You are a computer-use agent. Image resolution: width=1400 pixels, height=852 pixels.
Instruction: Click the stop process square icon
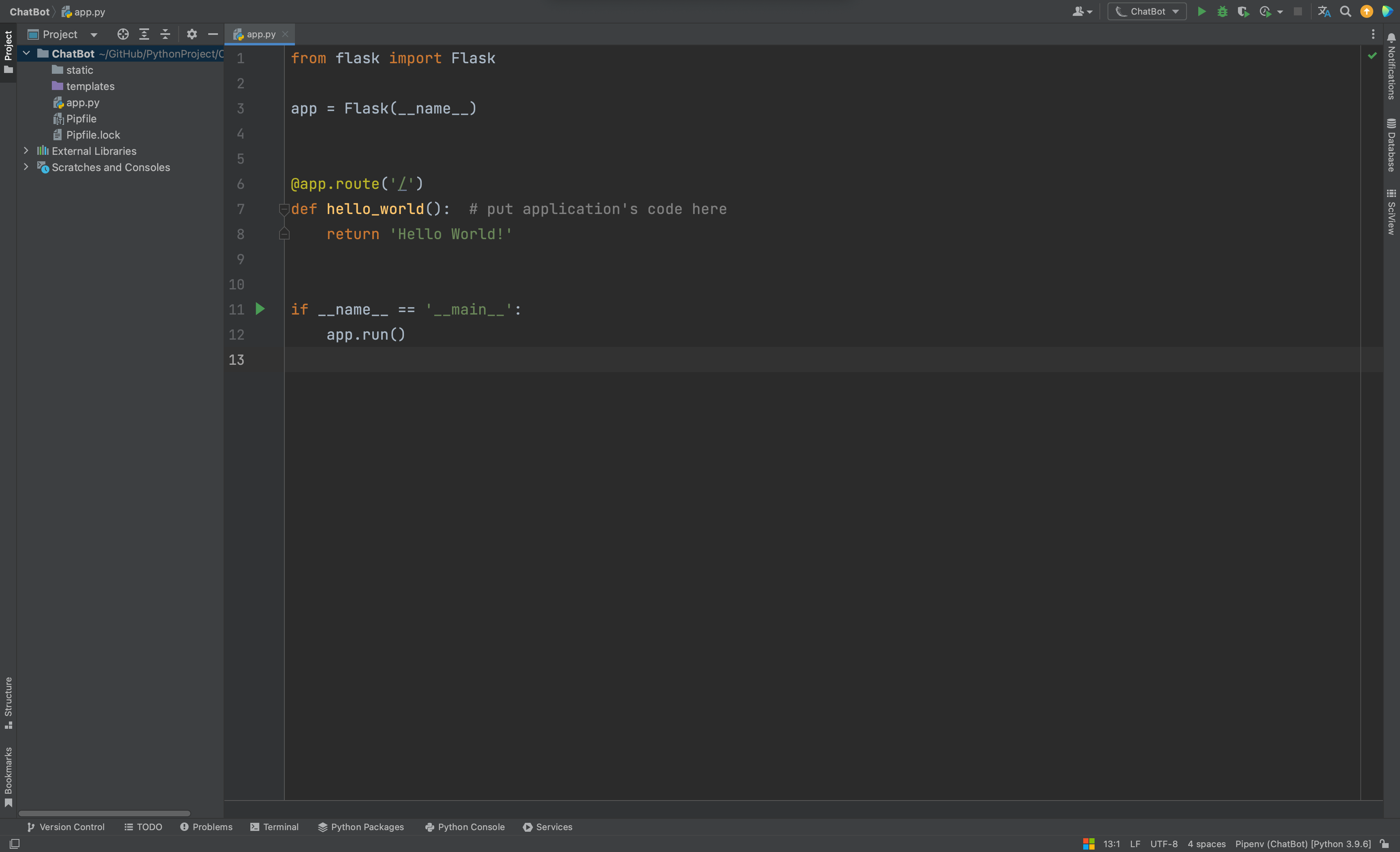pyautogui.click(x=1298, y=11)
